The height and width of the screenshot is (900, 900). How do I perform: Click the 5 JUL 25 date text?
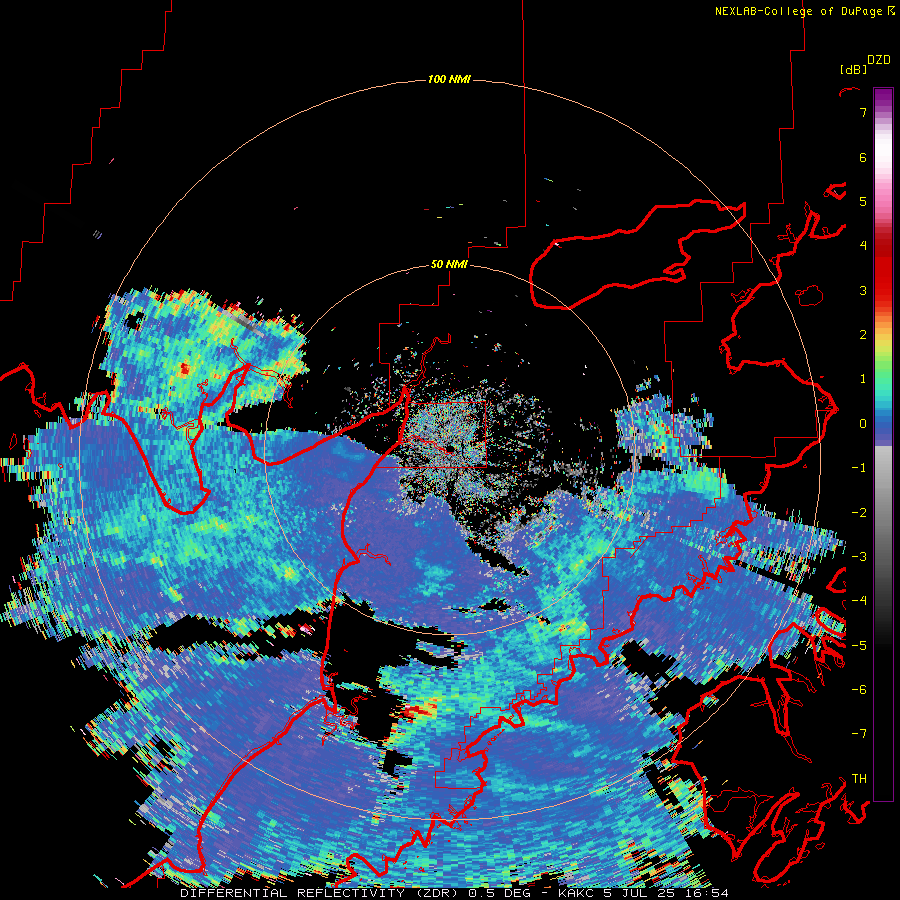coord(639,893)
